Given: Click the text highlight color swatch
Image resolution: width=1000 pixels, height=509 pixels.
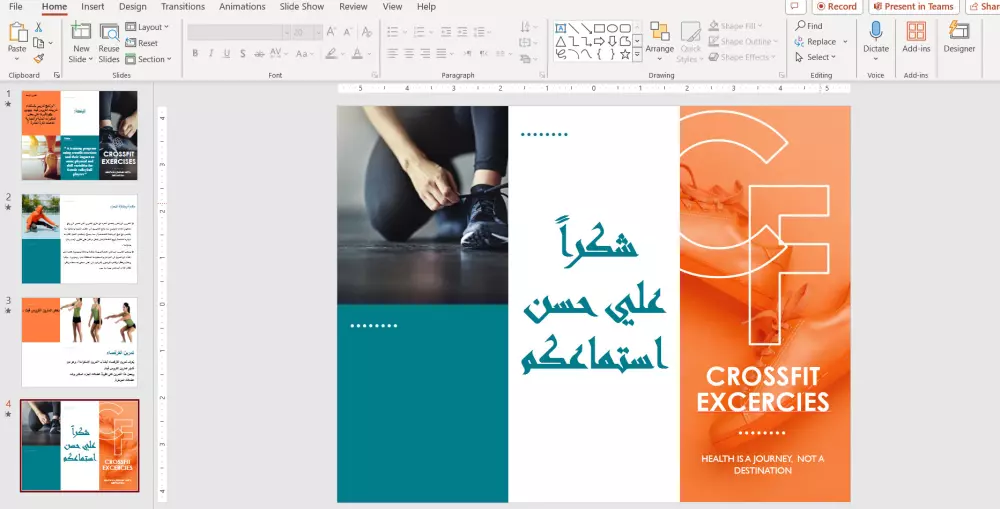Looking at the screenshot, I should coord(331,54).
